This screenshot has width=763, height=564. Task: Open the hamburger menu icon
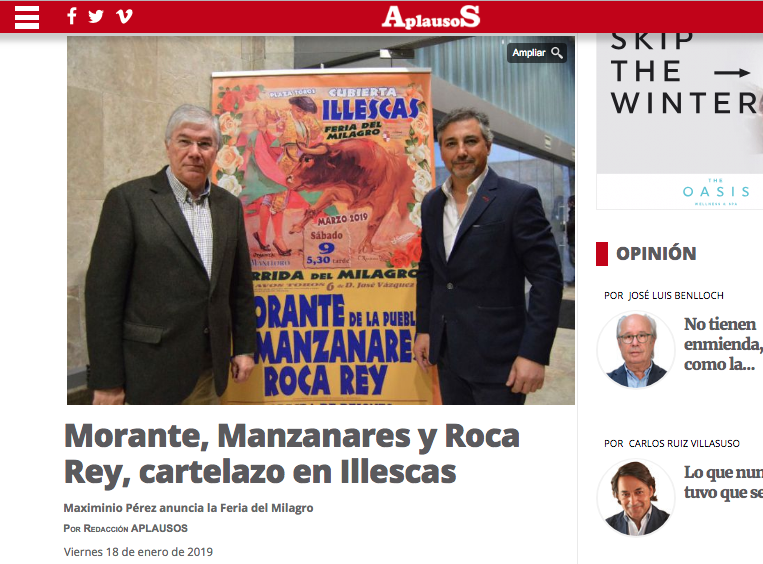tap(27, 18)
